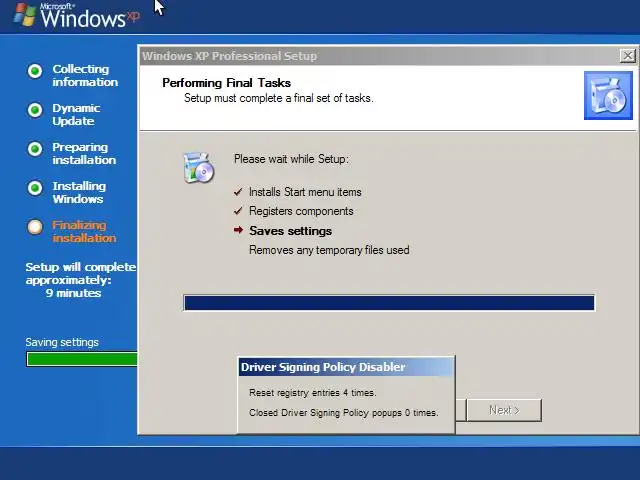The width and height of the screenshot is (640, 480).
Task: Click 'Saving settings' label above green bar
Action: (x=62, y=342)
